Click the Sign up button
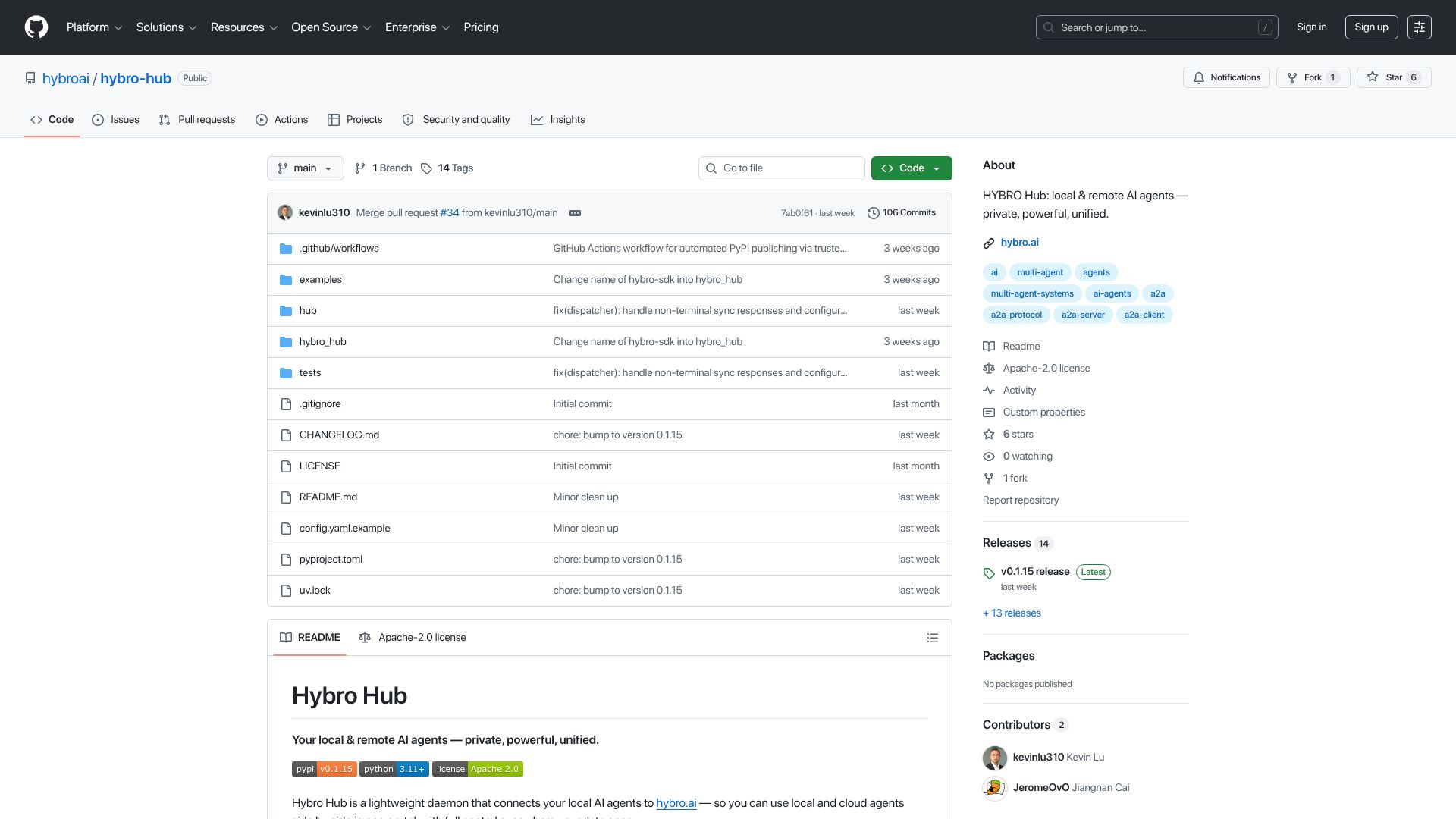 1371,27
